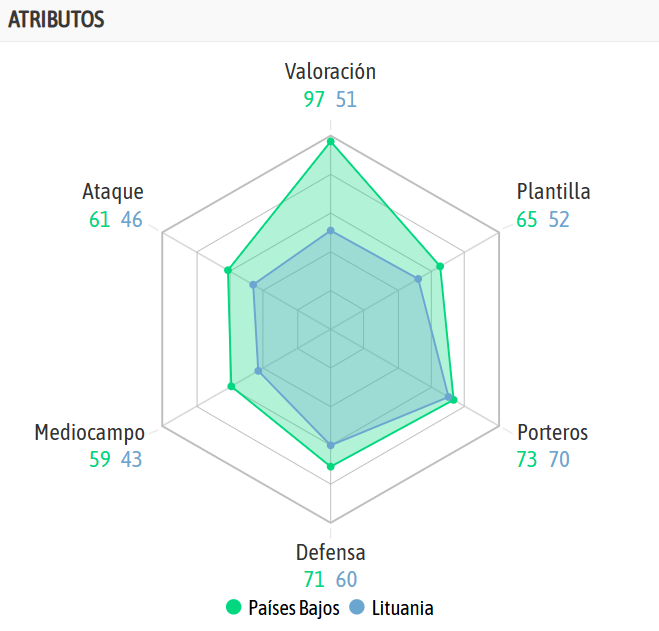The width and height of the screenshot is (659, 631).
Task: Click green Ataque data point
Action: 228,270
